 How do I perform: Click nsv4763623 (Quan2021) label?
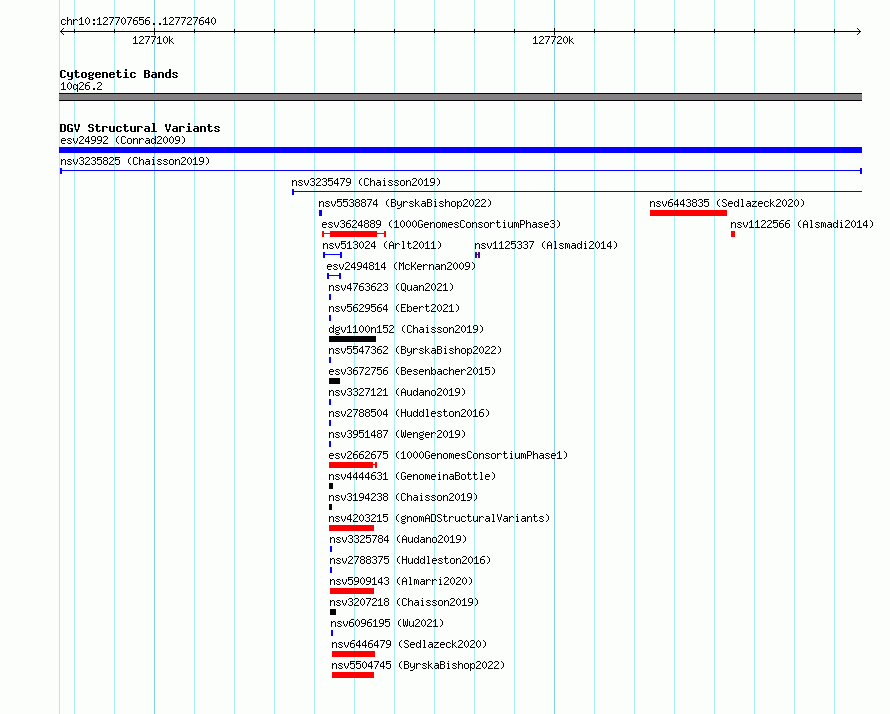[391, 287]
